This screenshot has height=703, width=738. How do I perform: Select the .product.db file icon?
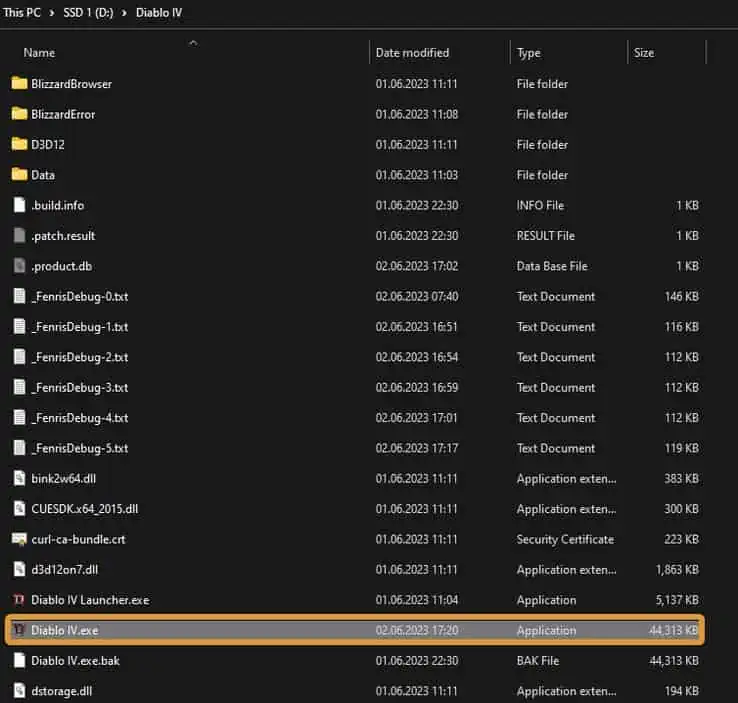[19, 266]
